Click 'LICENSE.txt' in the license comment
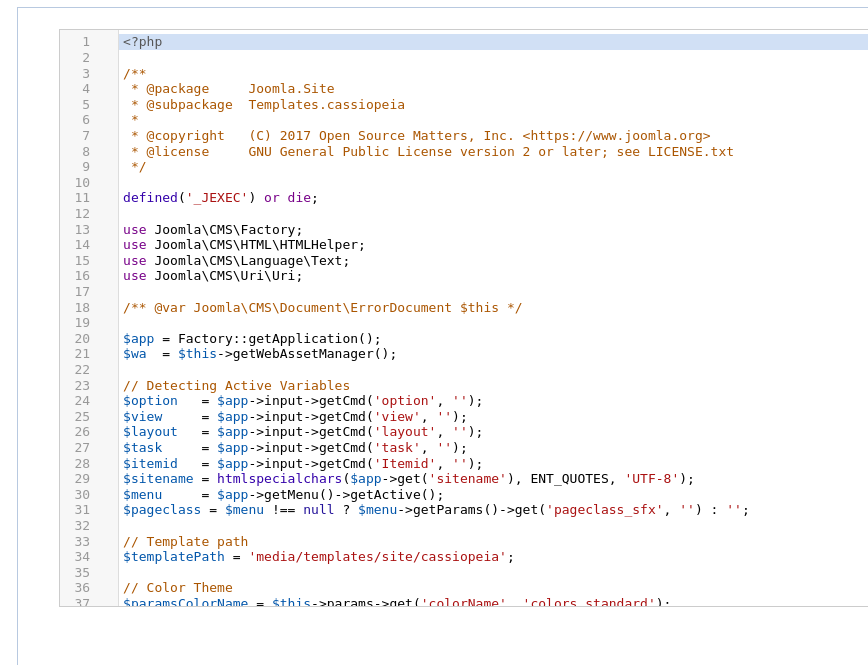 (x=691, y=152)
